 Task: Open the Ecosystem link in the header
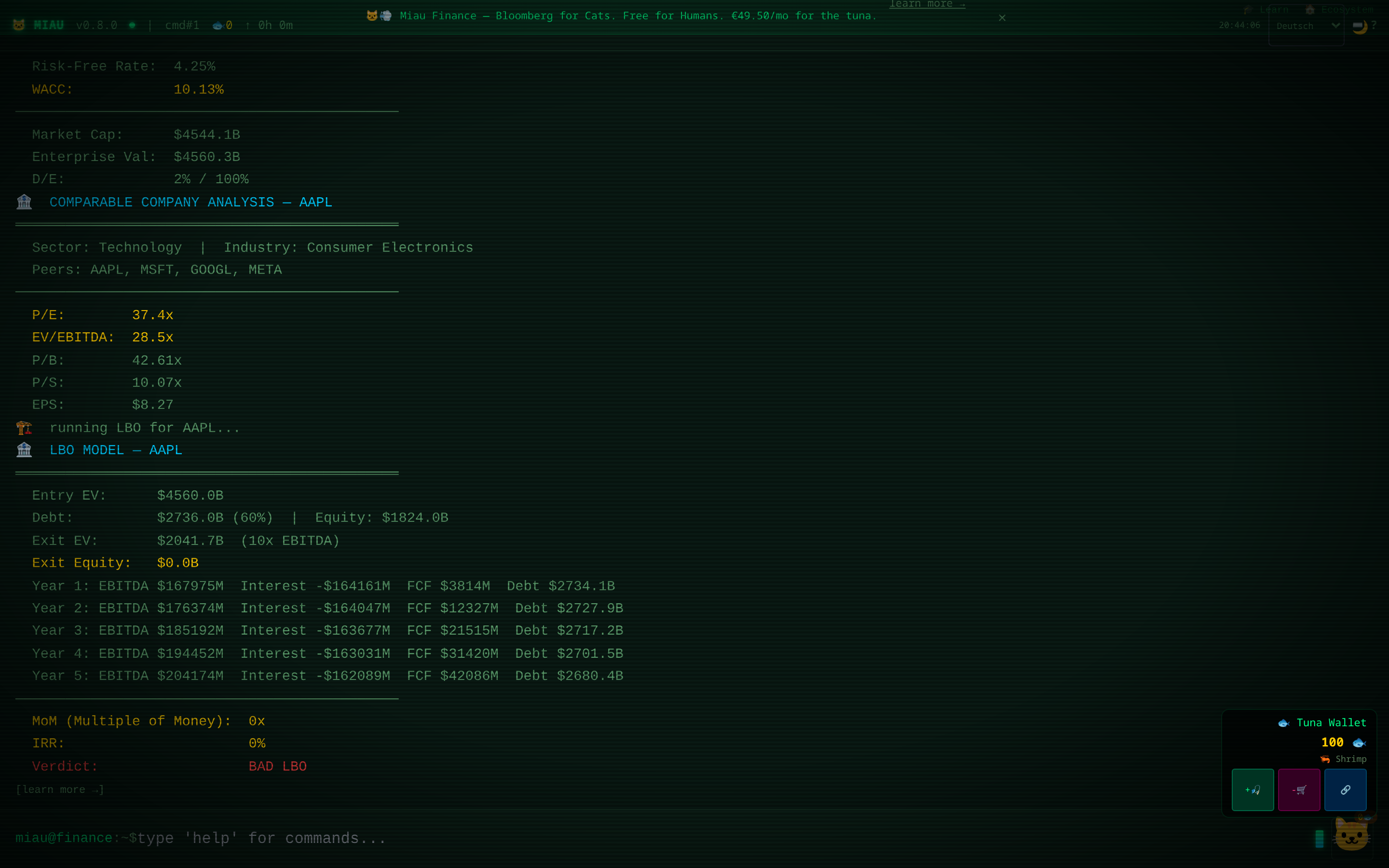(x=1340, y=9)
